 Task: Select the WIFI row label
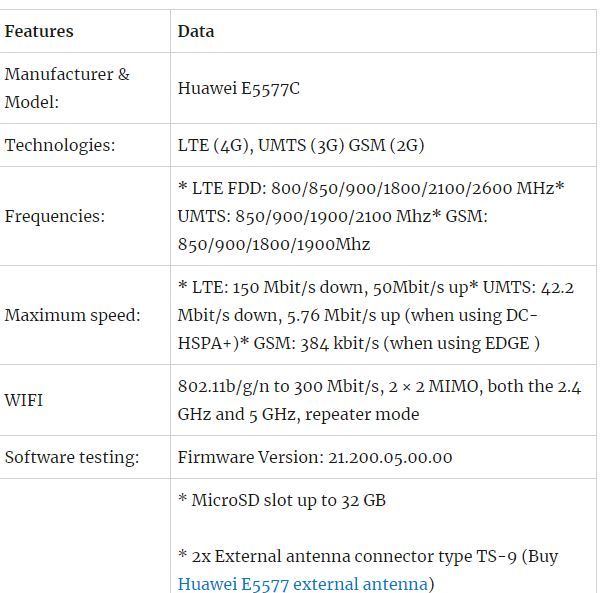24,400
